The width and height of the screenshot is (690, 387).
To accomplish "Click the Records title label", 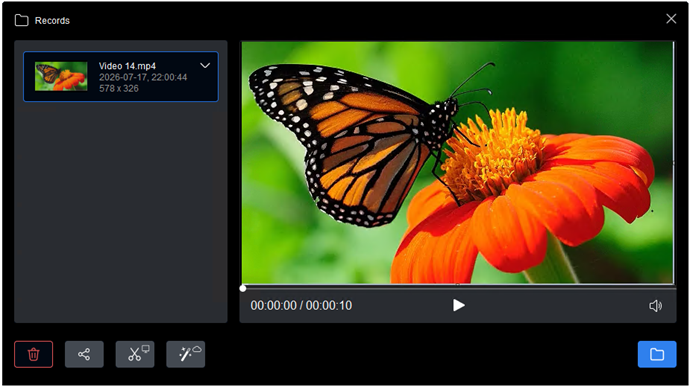I will [52, 21].
